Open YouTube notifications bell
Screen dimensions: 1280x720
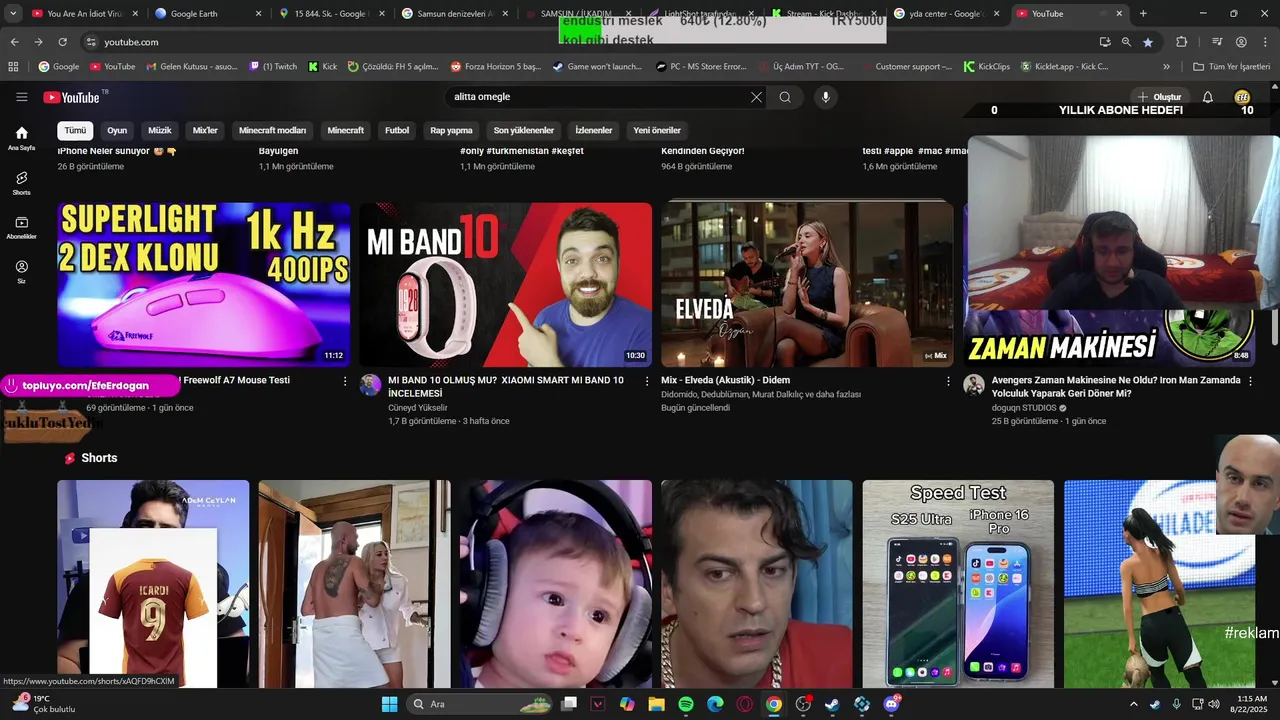(x=1207, y=97)
